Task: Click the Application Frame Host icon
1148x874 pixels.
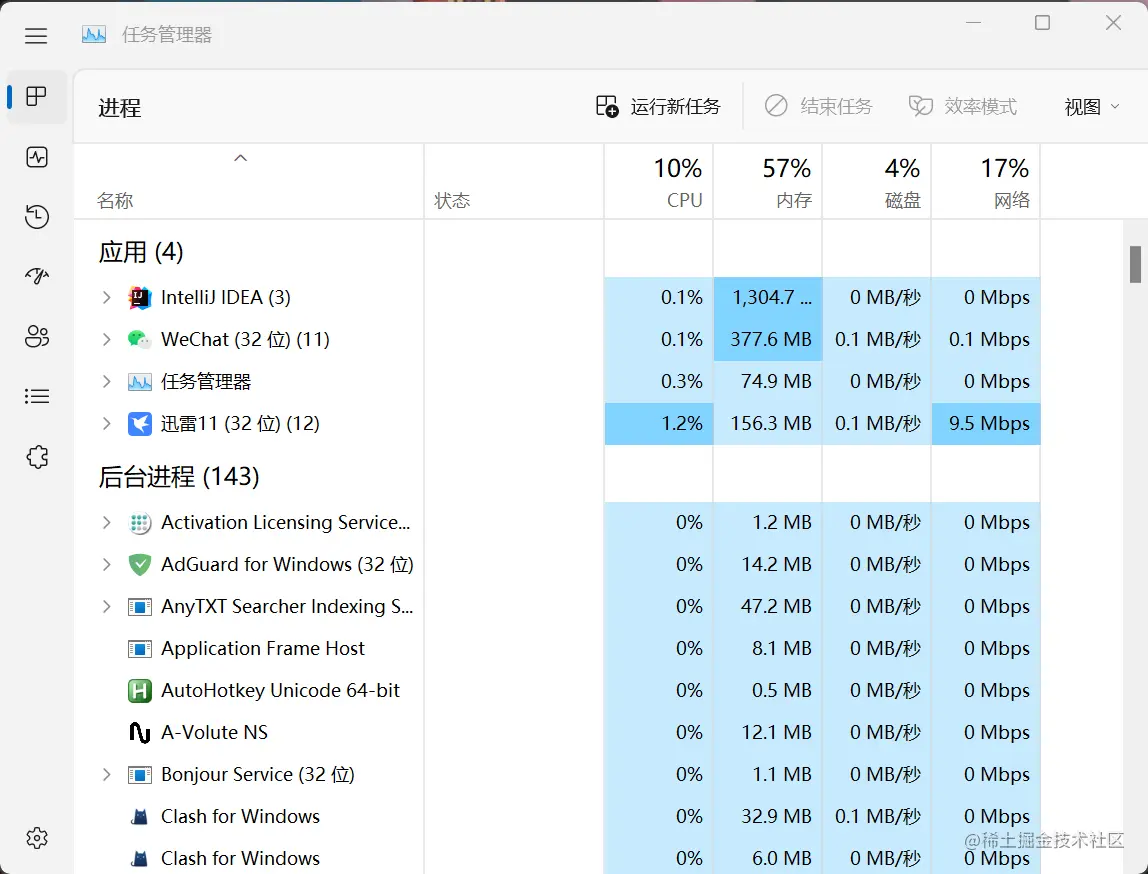Action: (x=139, y=649)
